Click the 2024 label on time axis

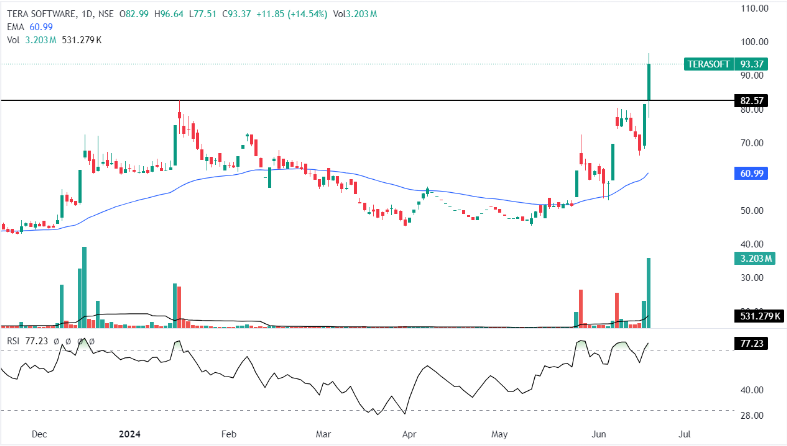coord(130,435)
